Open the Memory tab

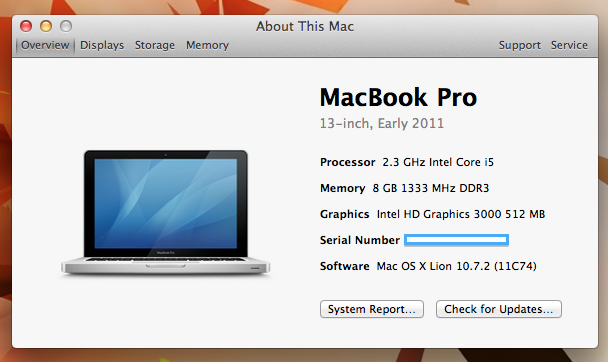(x=207, y=45)
